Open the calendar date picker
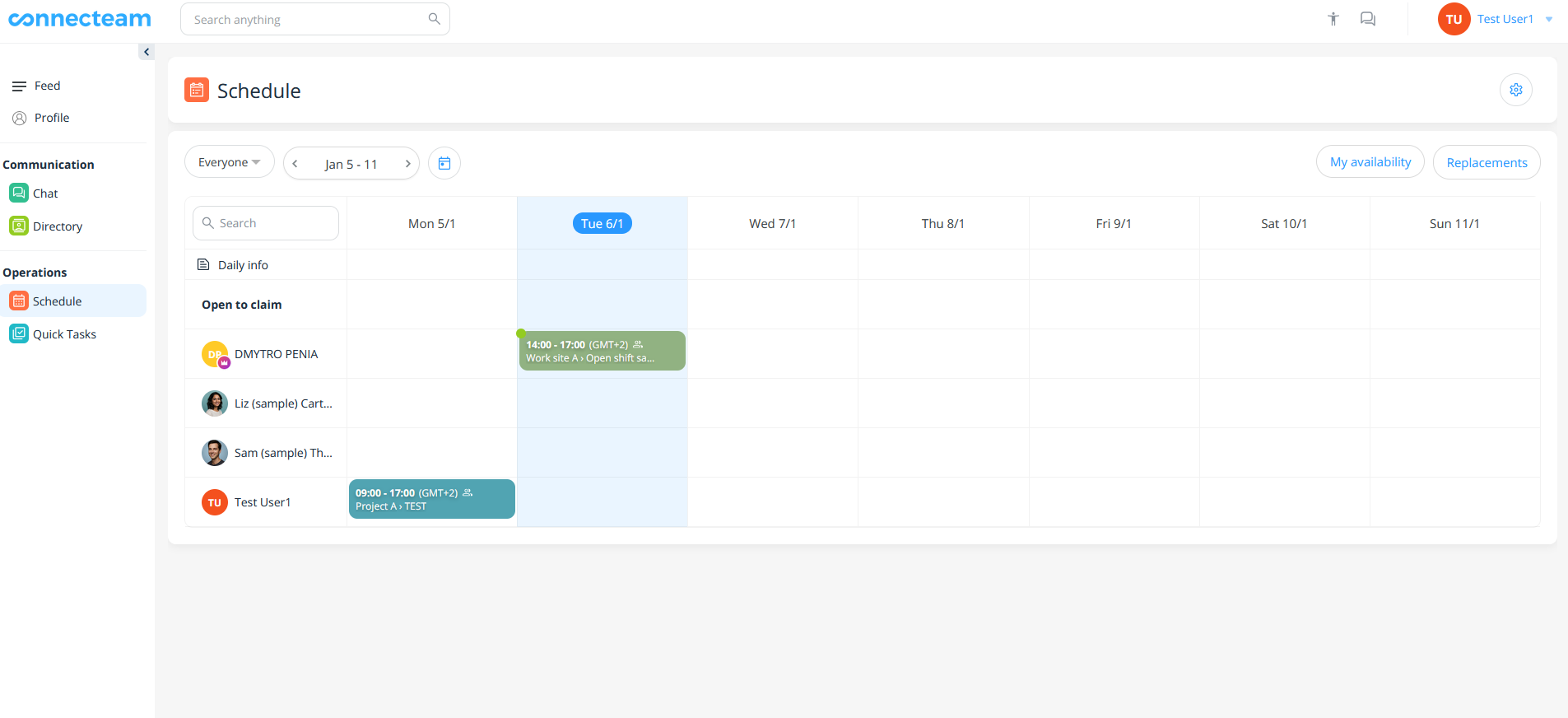The width and height of the screenshot is (1568, 718). tap(444, 163)
